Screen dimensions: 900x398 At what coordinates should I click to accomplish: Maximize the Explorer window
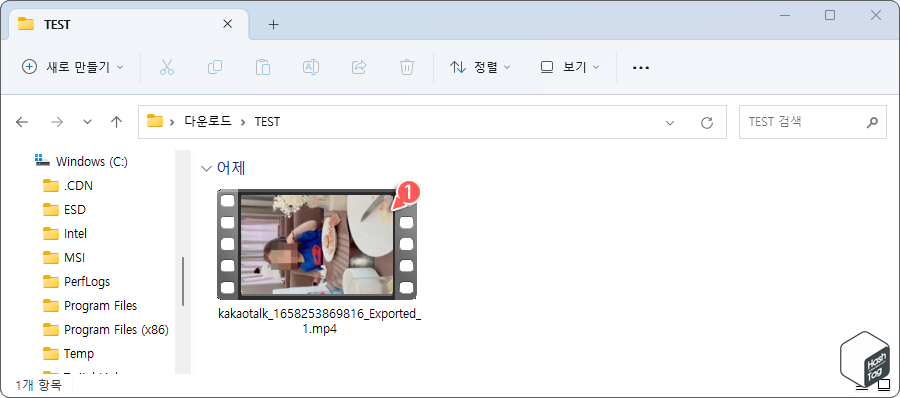click(830, 16)
